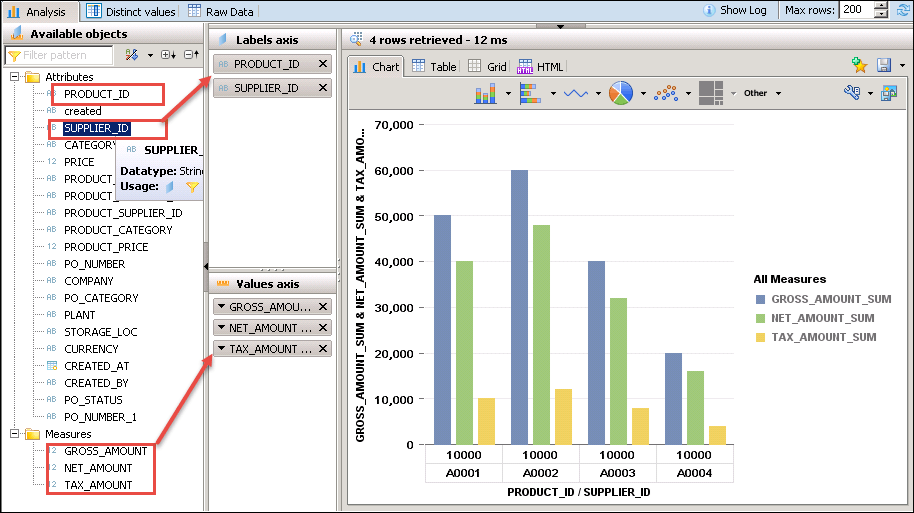Pick the scatter chart icon
914x513 pixels.
667,93
